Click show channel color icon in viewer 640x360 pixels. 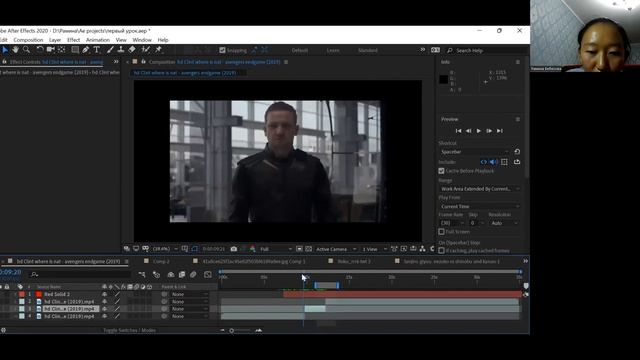click(x=252, y=249)
